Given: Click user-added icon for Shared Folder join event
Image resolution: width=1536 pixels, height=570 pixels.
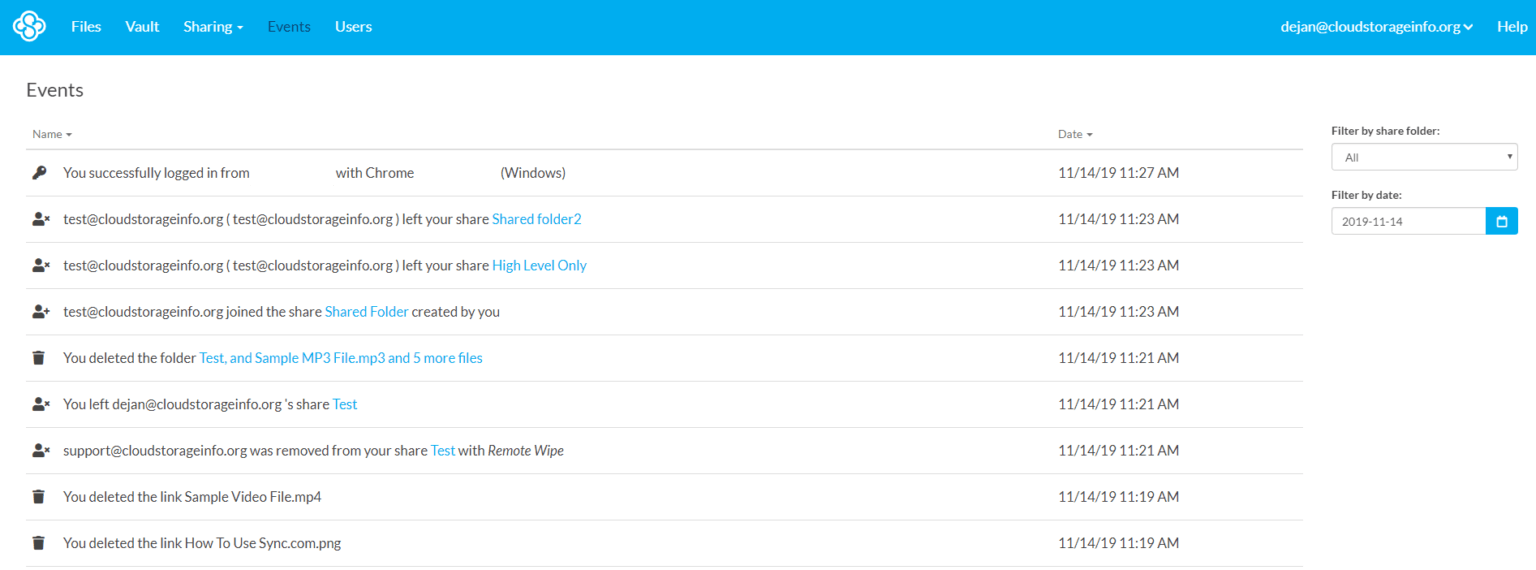Looking at the screenshot, I should point(40,312).
